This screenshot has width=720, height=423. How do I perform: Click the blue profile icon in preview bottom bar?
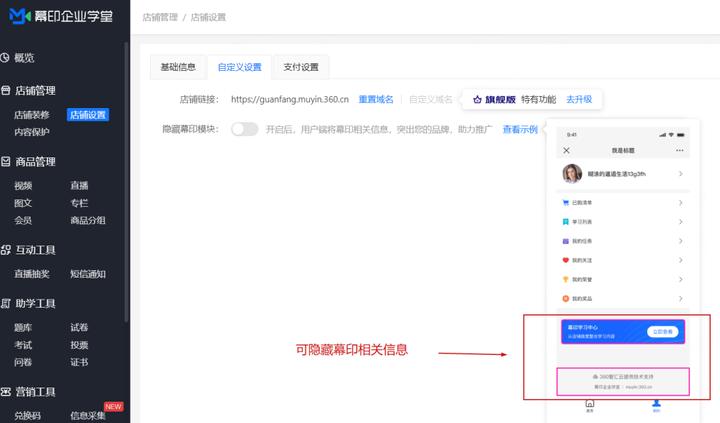tap(656, 404)
